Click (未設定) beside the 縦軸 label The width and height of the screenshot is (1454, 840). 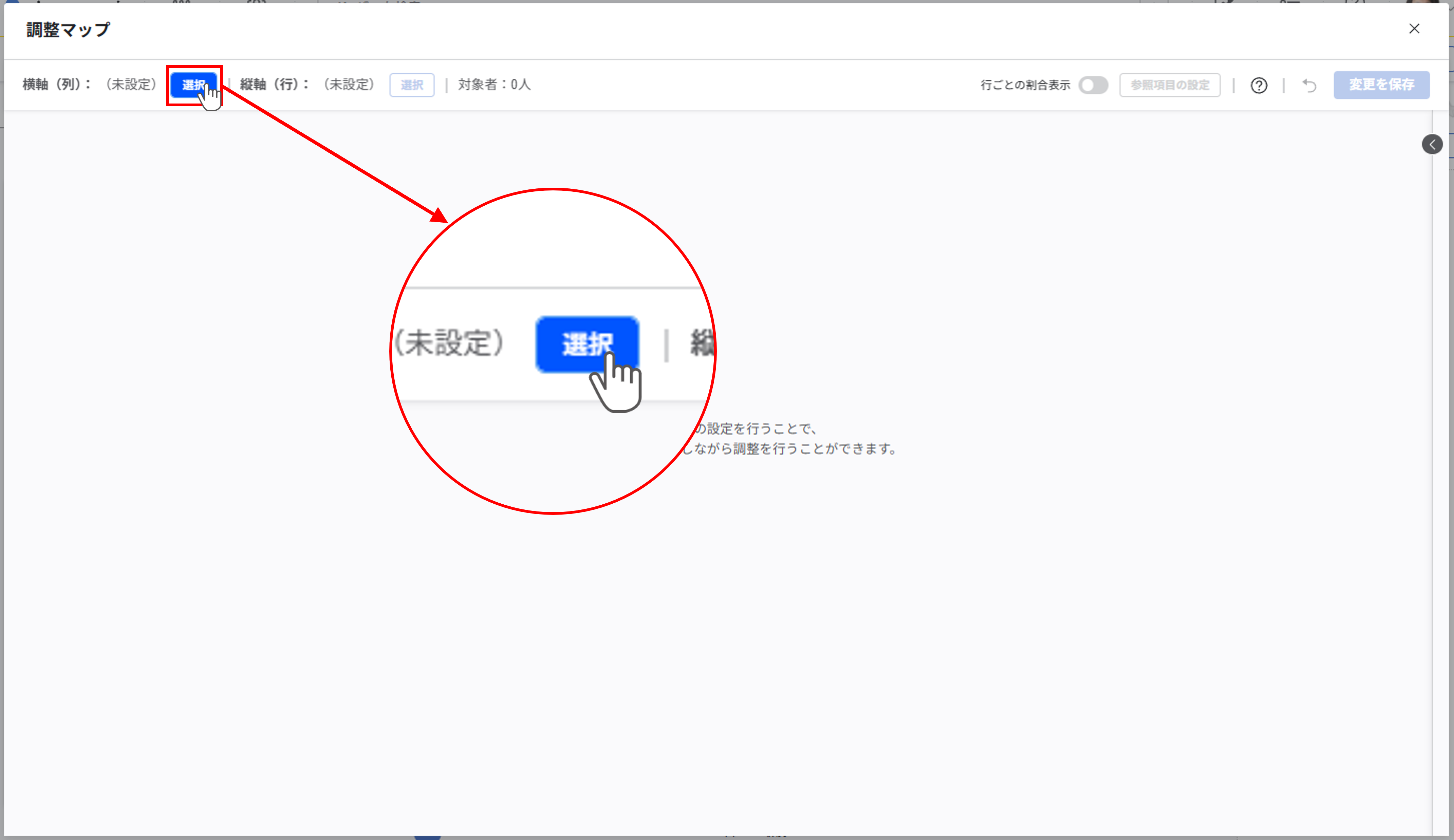point(349,85)
